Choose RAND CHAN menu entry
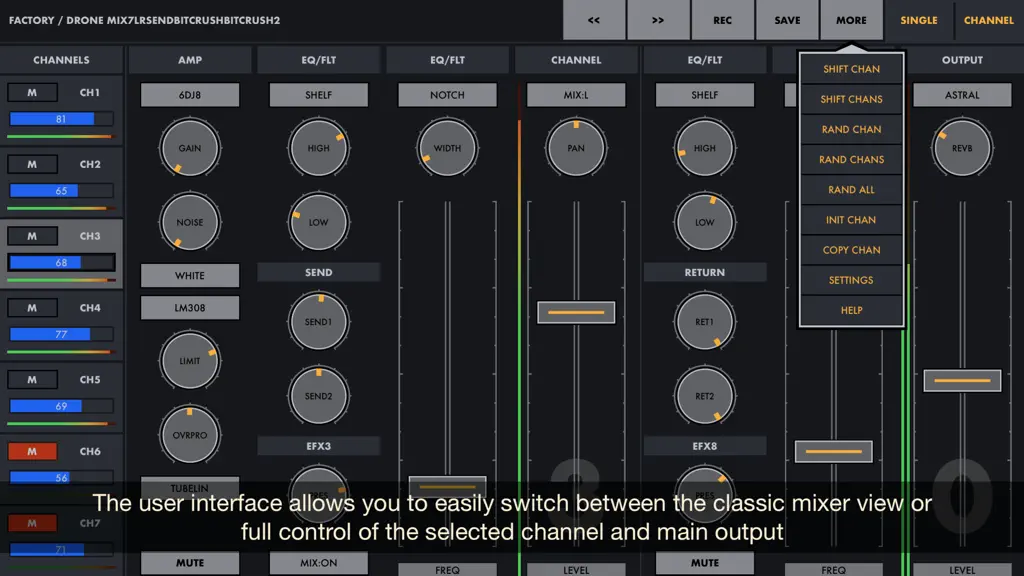Screen dimensions: 1024x576 [851, 129]
